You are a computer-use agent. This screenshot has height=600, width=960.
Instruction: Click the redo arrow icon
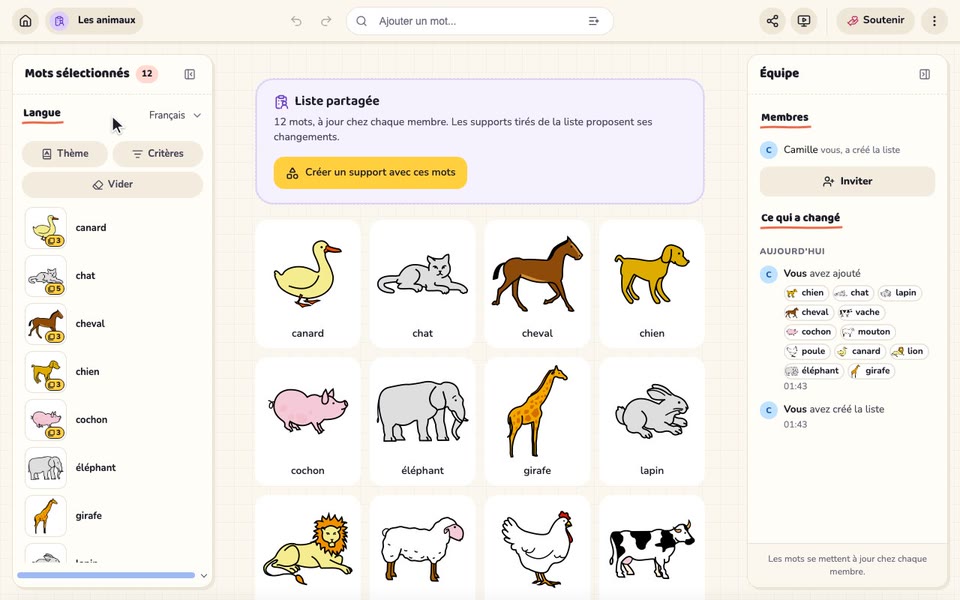pos(326,21)
